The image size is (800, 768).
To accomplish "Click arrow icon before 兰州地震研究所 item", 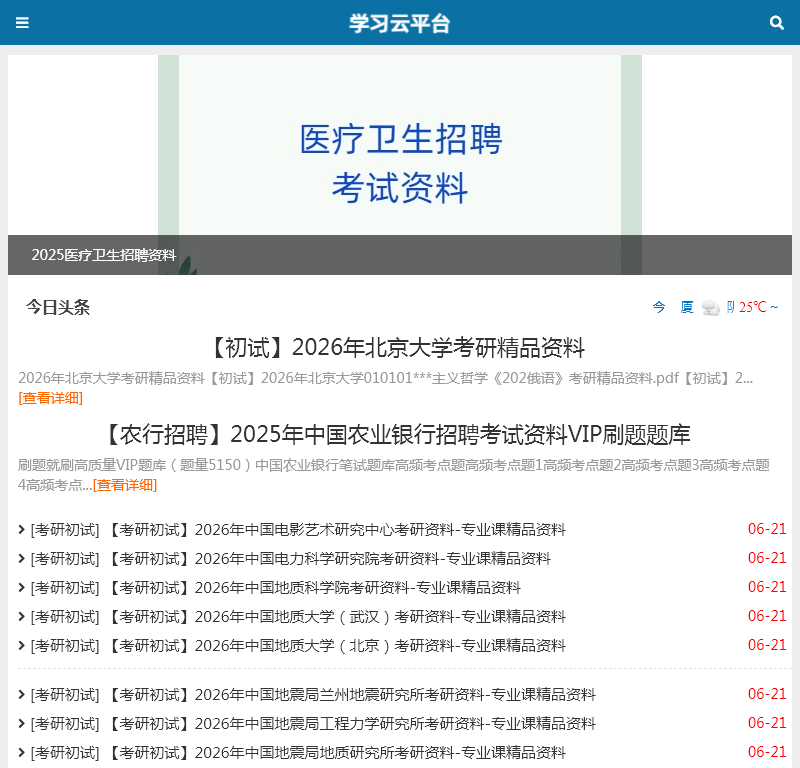I will tap(22, 694).
